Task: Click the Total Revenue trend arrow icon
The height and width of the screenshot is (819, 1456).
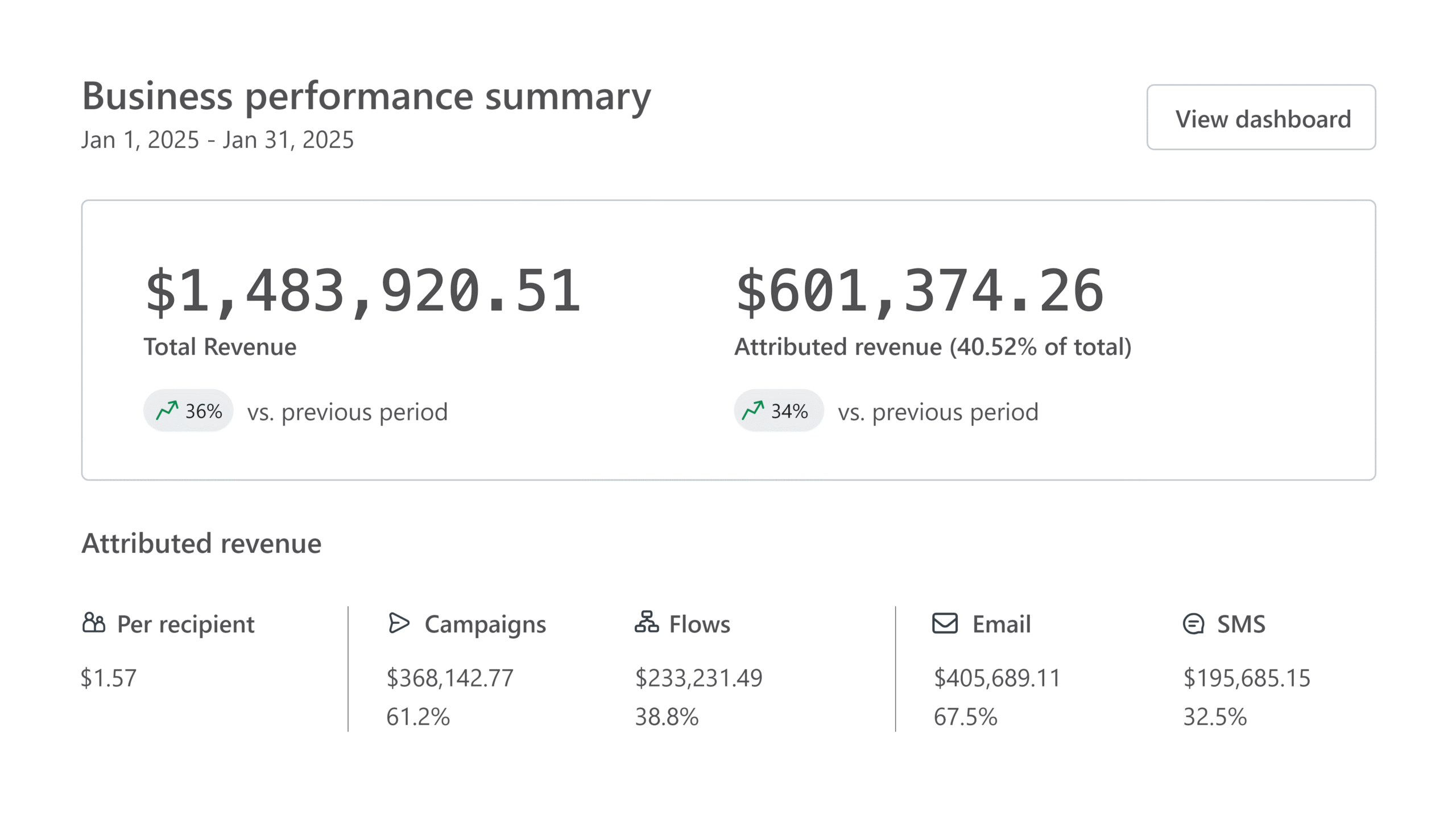Action: coord(167,410)
